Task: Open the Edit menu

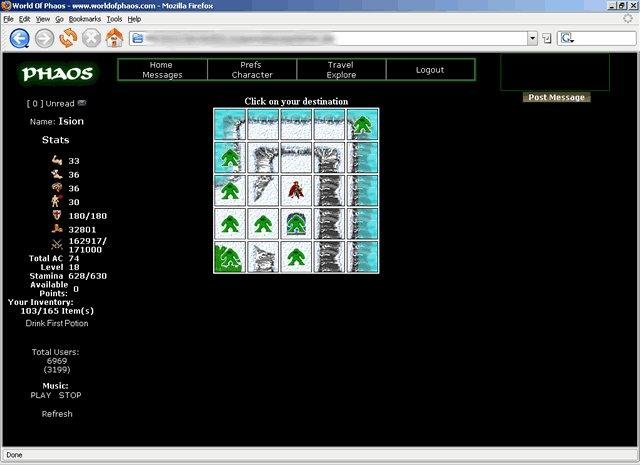Action: click(x=24, y=19)
